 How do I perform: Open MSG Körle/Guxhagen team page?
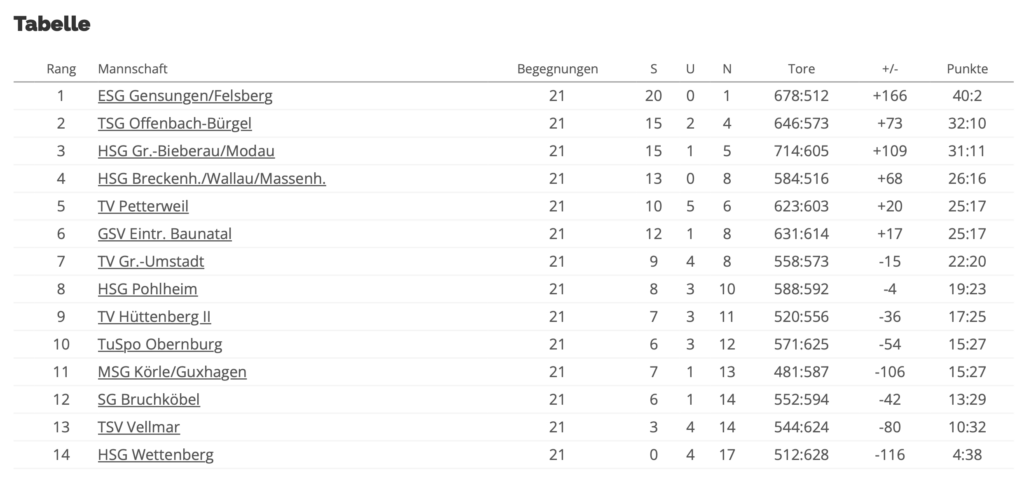click(172, 372)
